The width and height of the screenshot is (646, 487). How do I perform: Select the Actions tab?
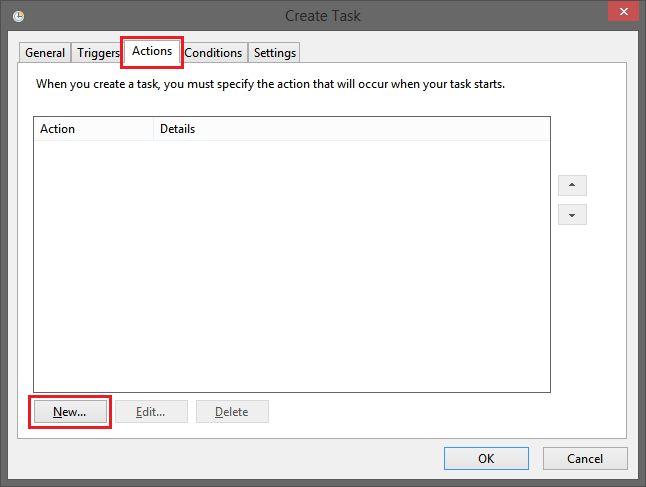(152, 52)
